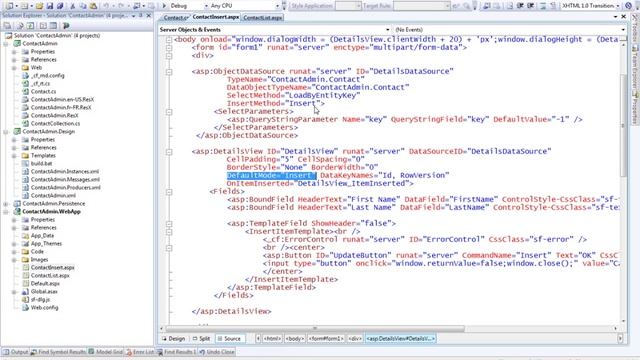Click the horizontal scrollbar of code editor
640x360 pixels.
(315, 329)
